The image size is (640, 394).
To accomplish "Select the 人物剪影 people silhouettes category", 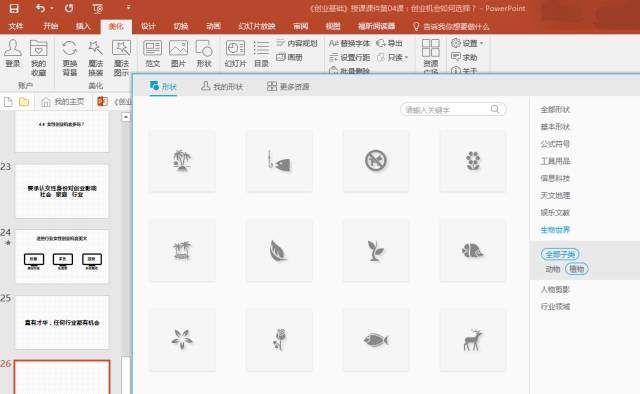I will 555,289.
